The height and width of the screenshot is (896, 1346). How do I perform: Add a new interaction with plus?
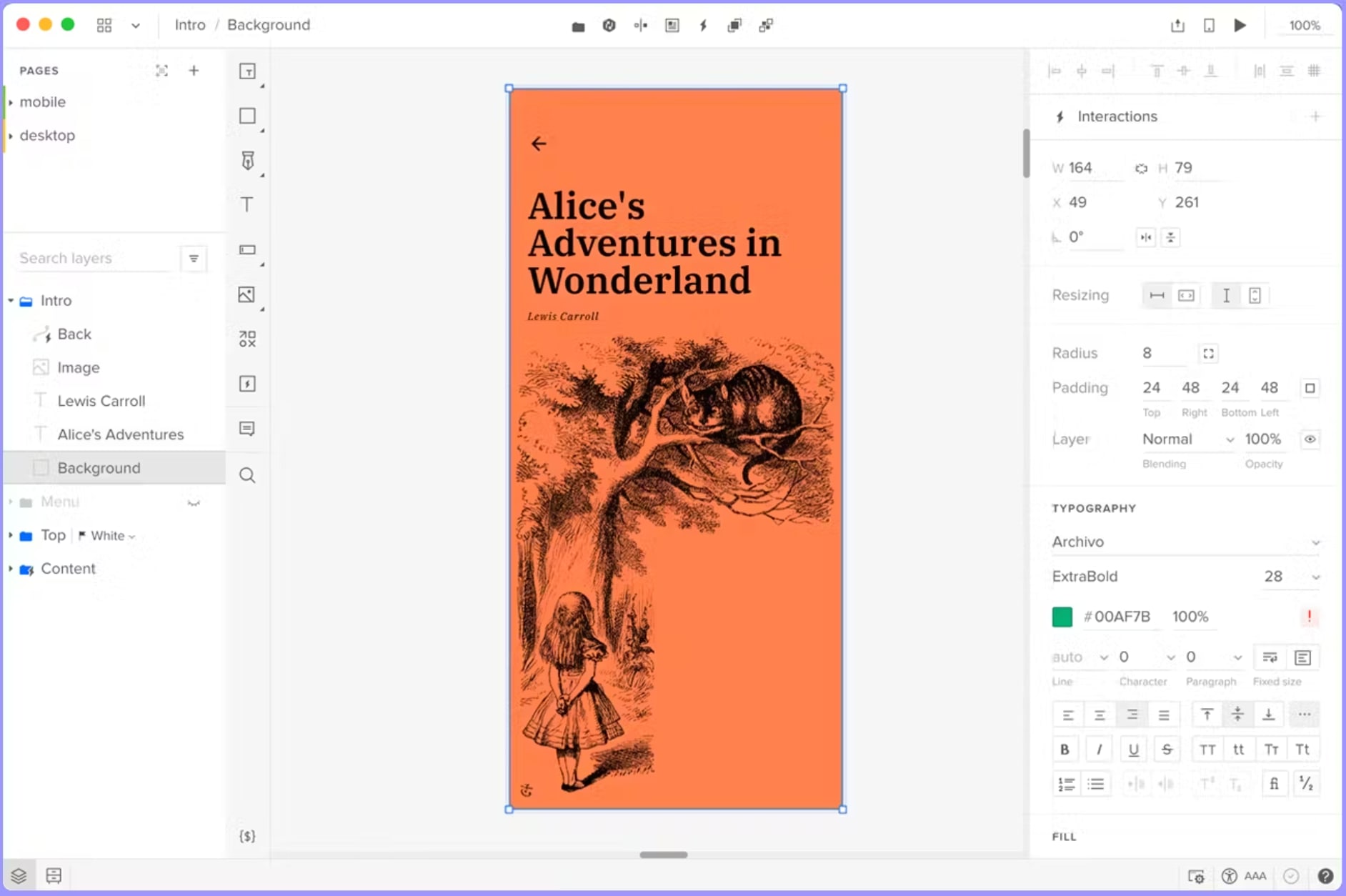[x=1315, y=116]
